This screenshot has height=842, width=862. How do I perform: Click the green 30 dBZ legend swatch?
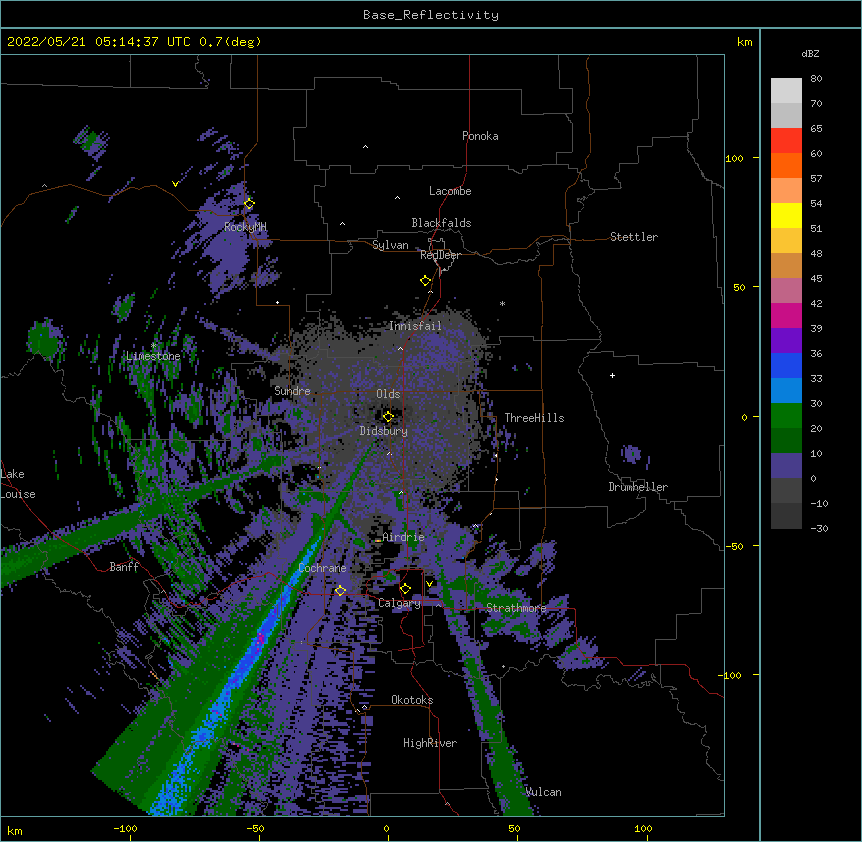click(786, 416)
